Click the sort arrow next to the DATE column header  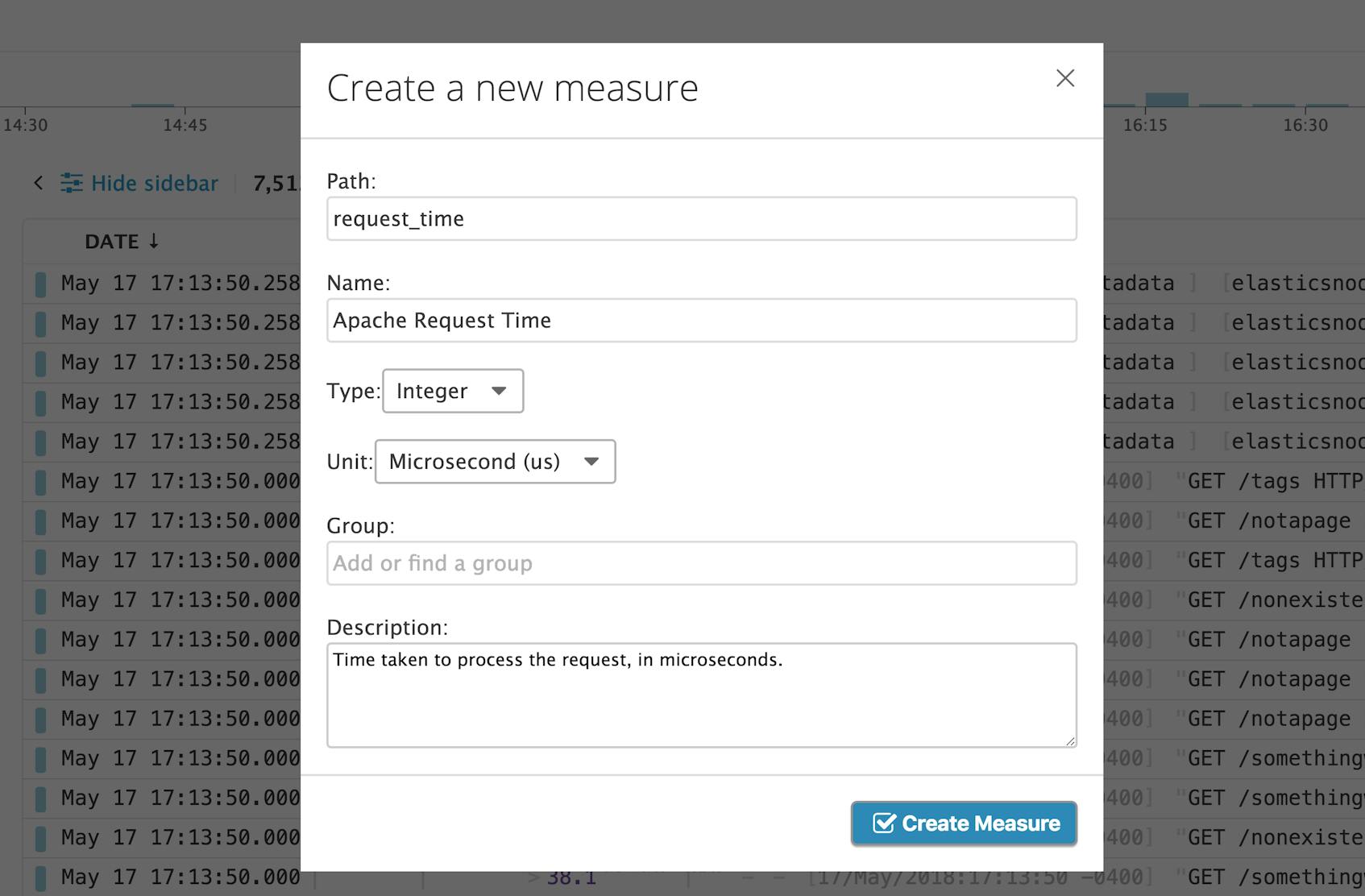pos(154,241)
